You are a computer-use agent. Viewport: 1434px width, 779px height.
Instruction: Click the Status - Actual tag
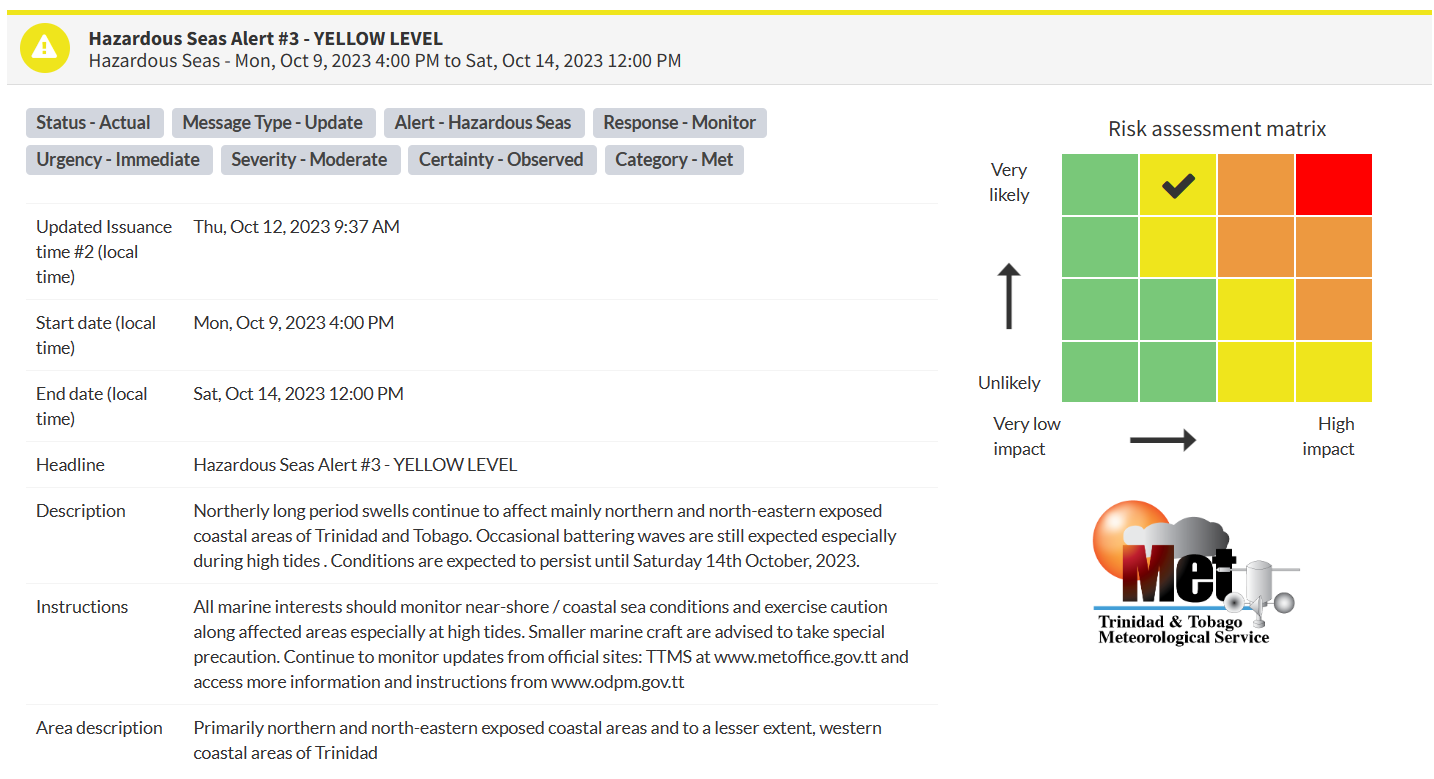[93, 123]
